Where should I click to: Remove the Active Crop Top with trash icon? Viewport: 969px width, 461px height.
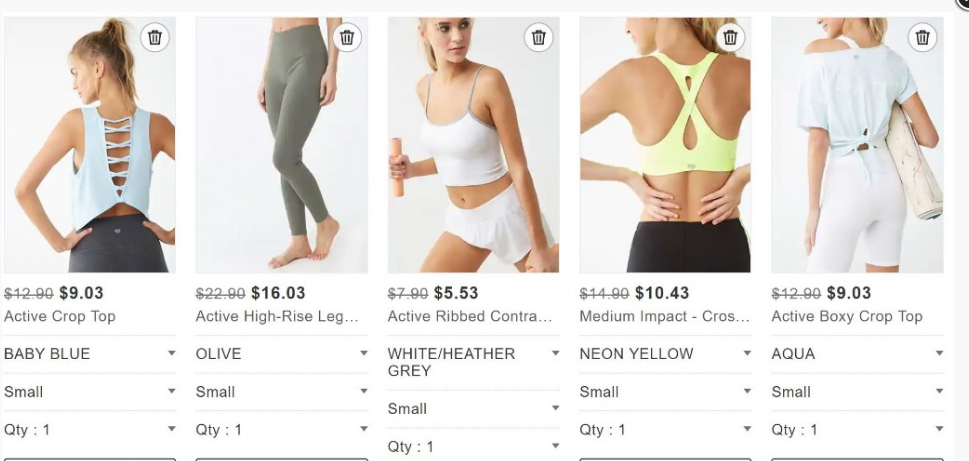154,38
